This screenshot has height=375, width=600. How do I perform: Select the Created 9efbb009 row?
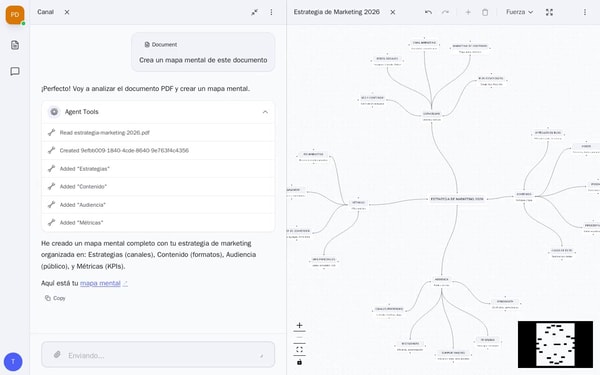[158, 150]
